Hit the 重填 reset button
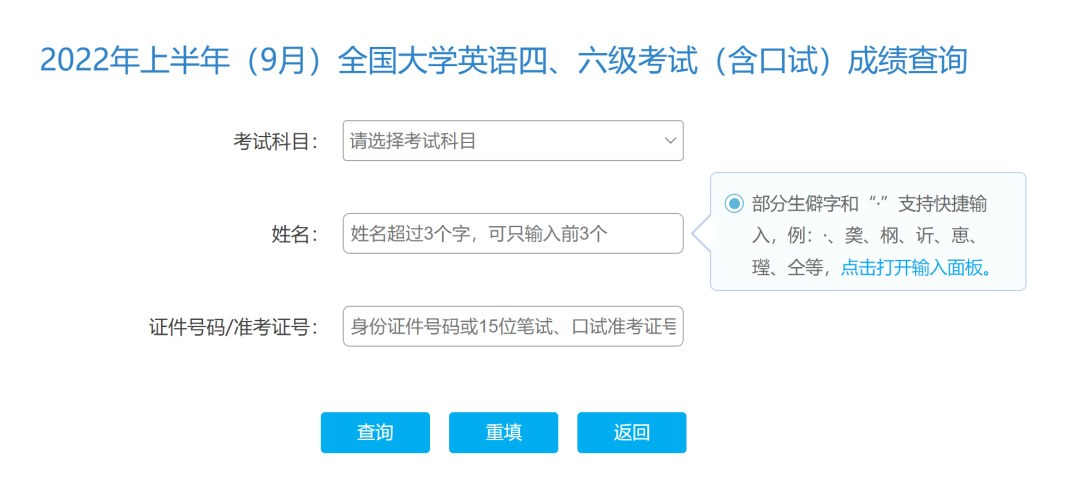The width and height of the screenshot is (1080, 487). 503,432
